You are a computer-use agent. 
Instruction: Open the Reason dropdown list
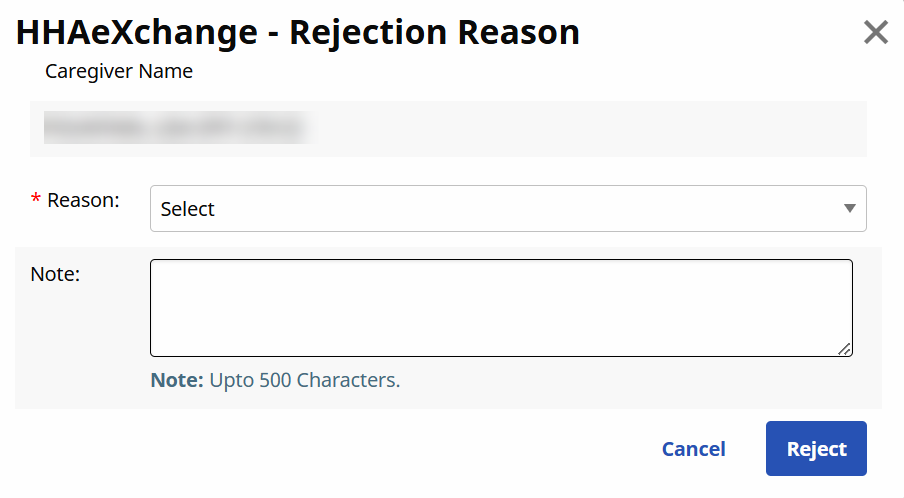click(x=507, y=209)
